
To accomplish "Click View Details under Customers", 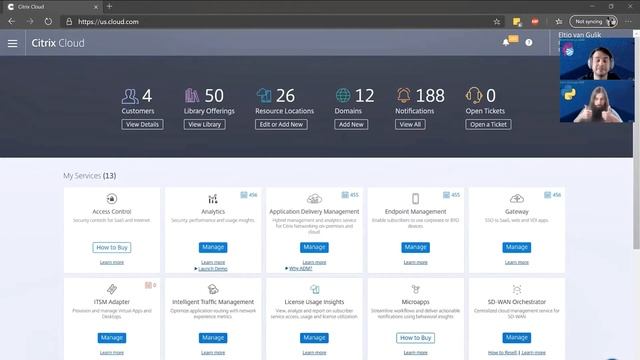I will 142,124.
